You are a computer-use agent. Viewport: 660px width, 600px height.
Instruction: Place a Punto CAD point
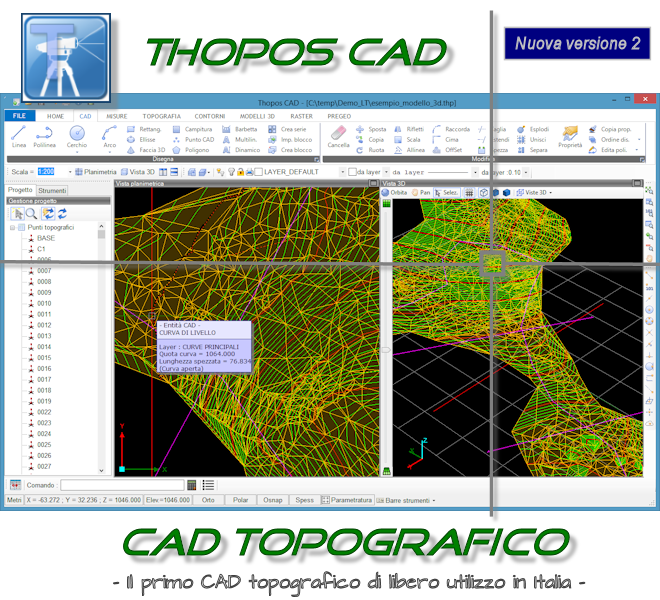pyautogui.click(x=194, y=139)
